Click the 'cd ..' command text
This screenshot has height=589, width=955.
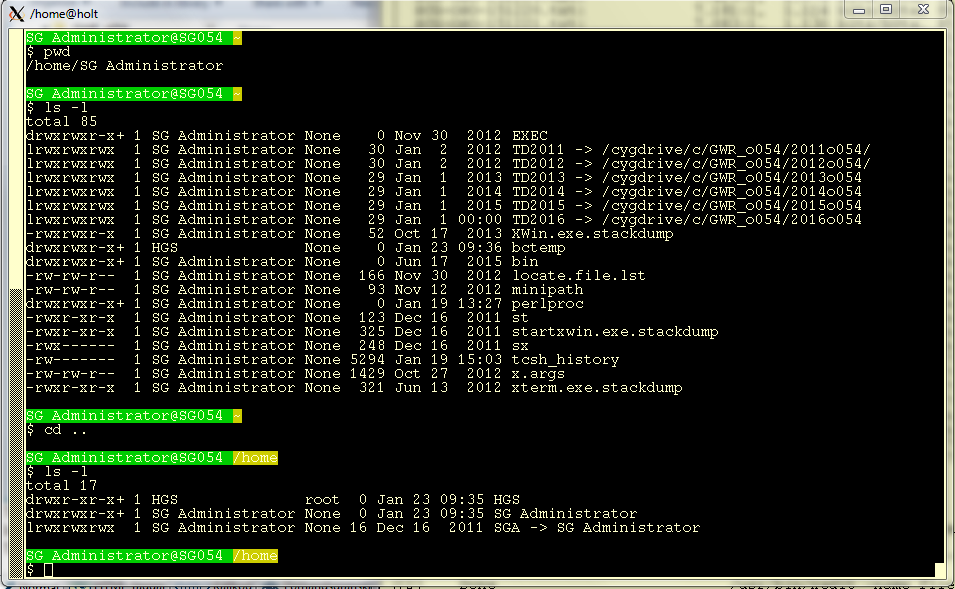click(65, 429)
